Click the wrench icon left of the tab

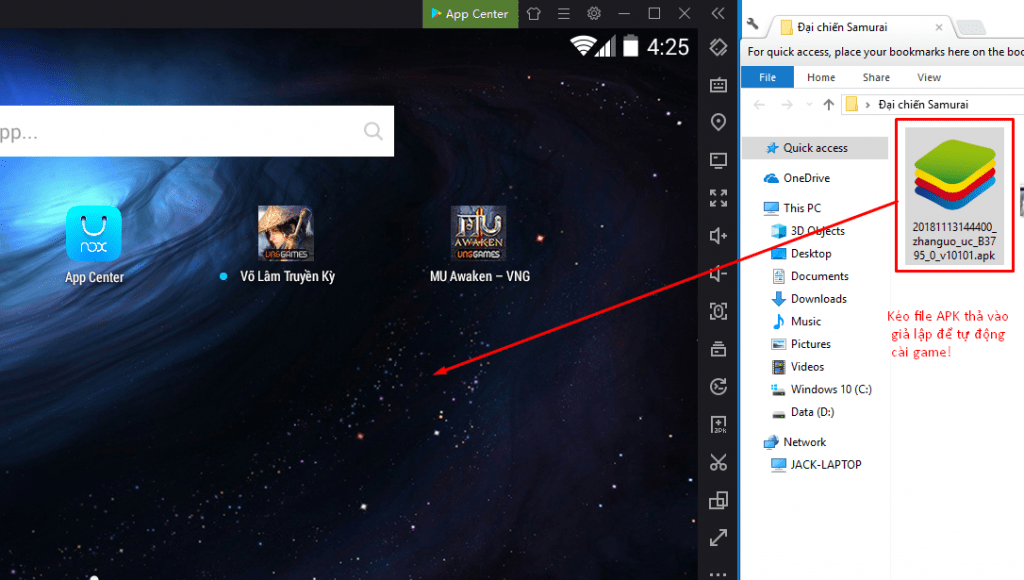753,24
